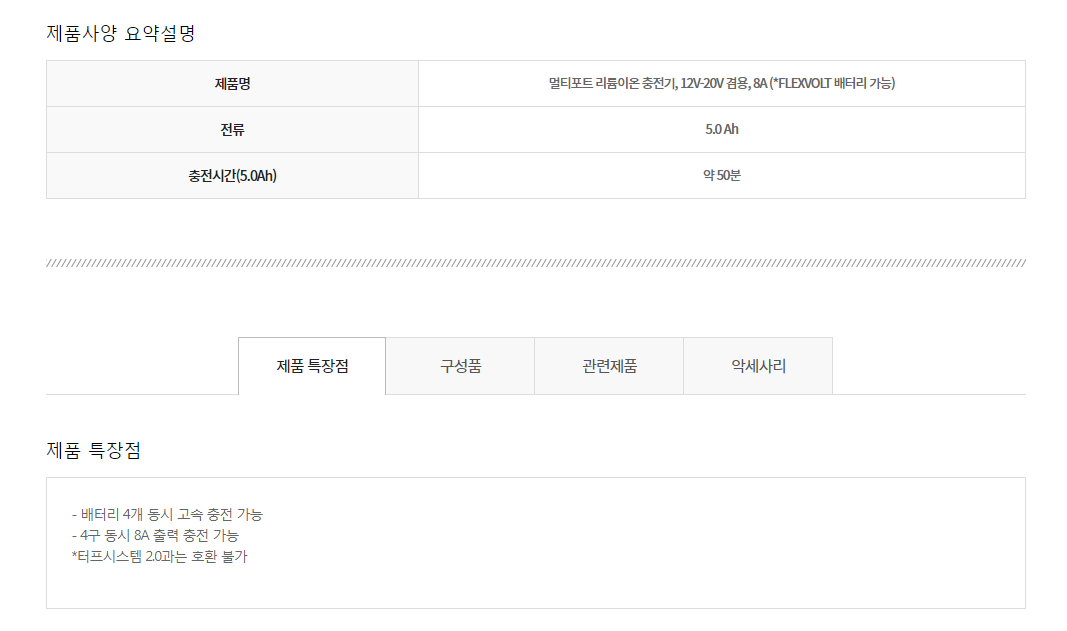Click the 배터리 4개 동시 고속 충전 line
1067x631 pixels.
(x=167, y=515)
